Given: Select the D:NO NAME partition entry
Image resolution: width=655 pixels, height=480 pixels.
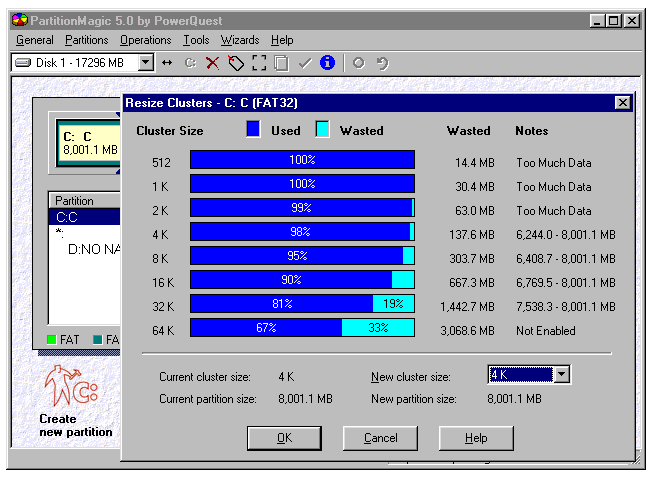Looking at the screenshot, I should 93,247.
